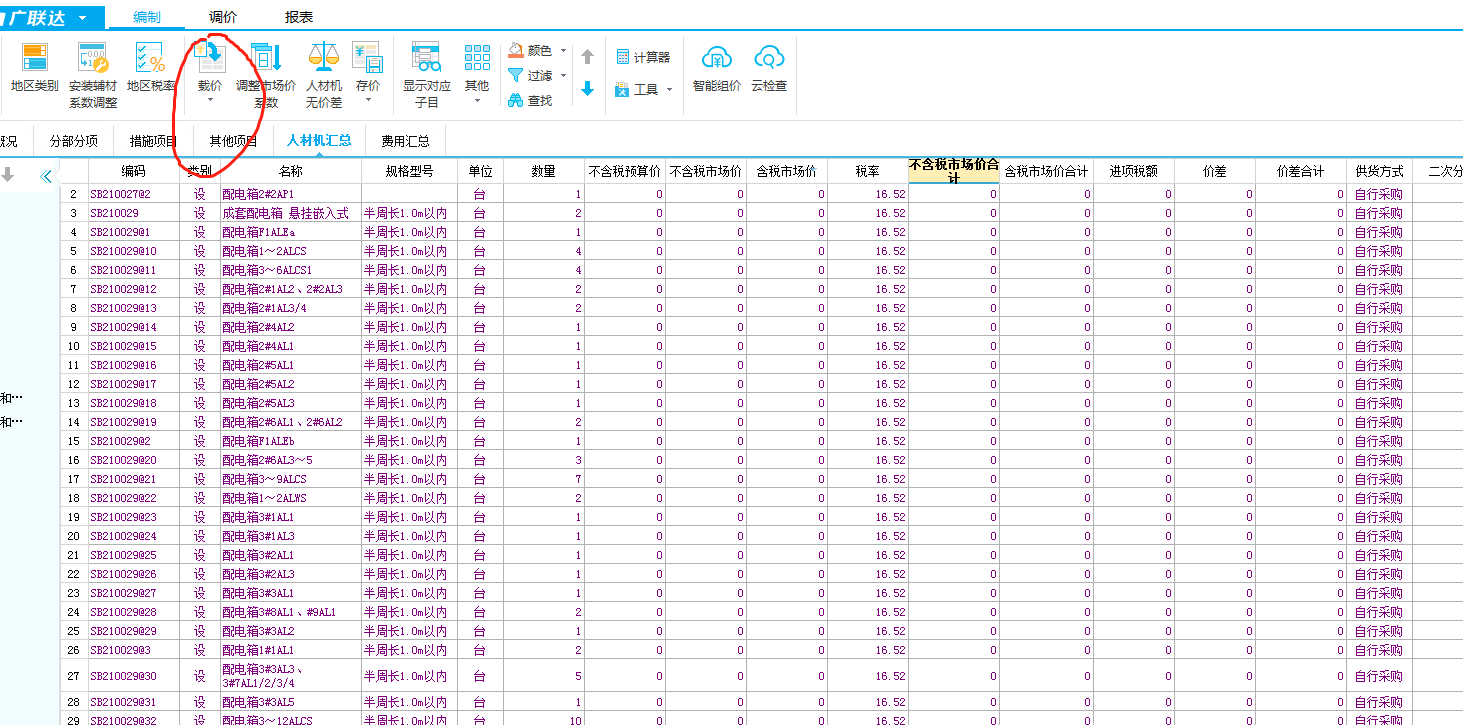Open the 费用汇总 tab

(x=405, y=141)
